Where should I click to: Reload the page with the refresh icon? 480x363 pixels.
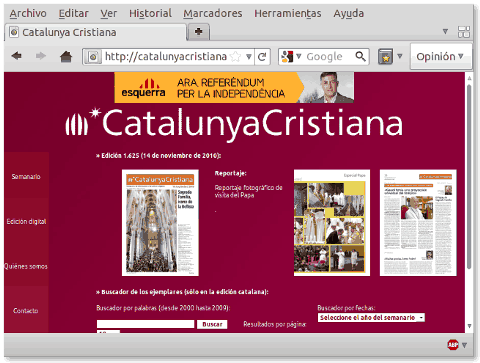[x=262, y=57]
